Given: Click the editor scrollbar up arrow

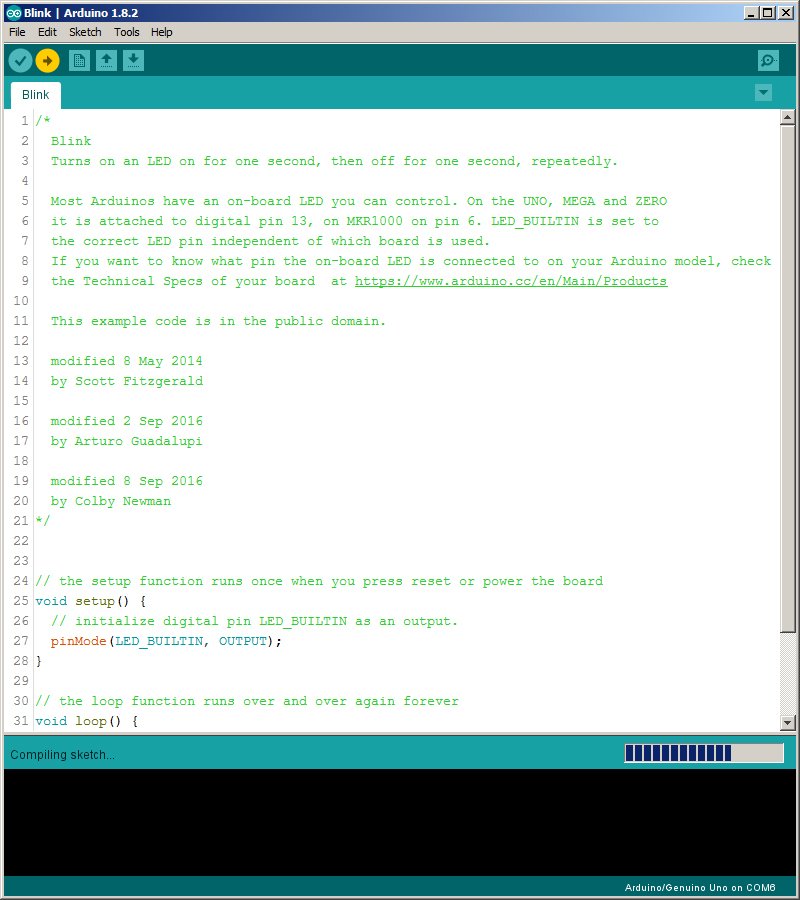Looking at the screenshot, I should (787, 118).
